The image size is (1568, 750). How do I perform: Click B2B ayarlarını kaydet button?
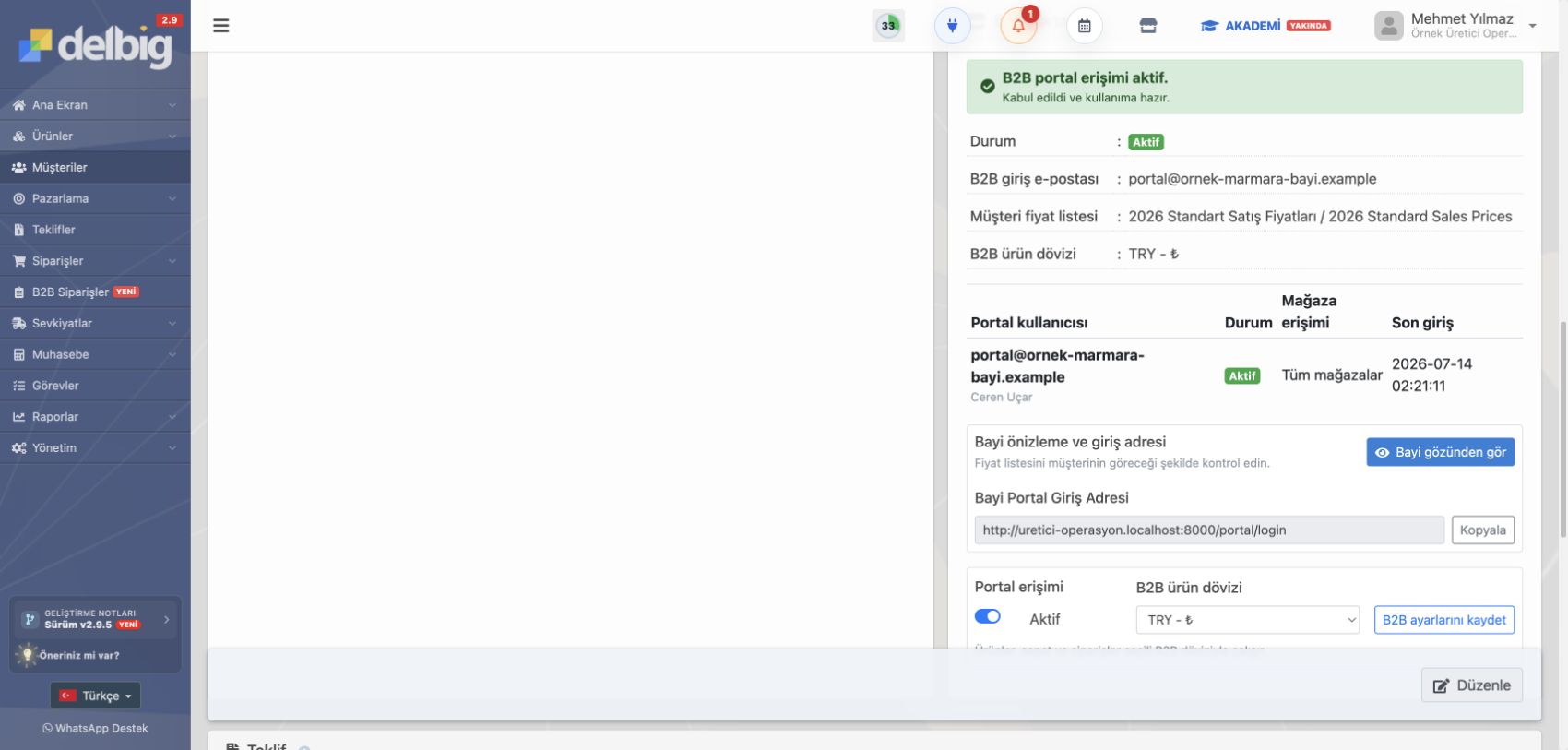[1443, 620]
